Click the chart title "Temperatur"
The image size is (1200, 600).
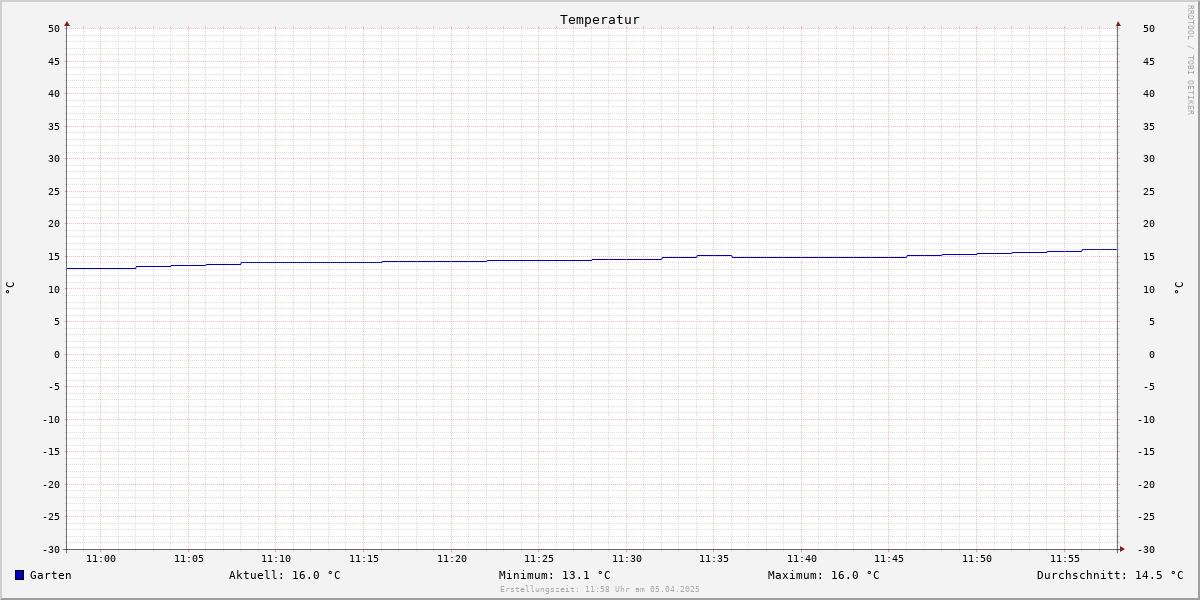coord(600,19)
